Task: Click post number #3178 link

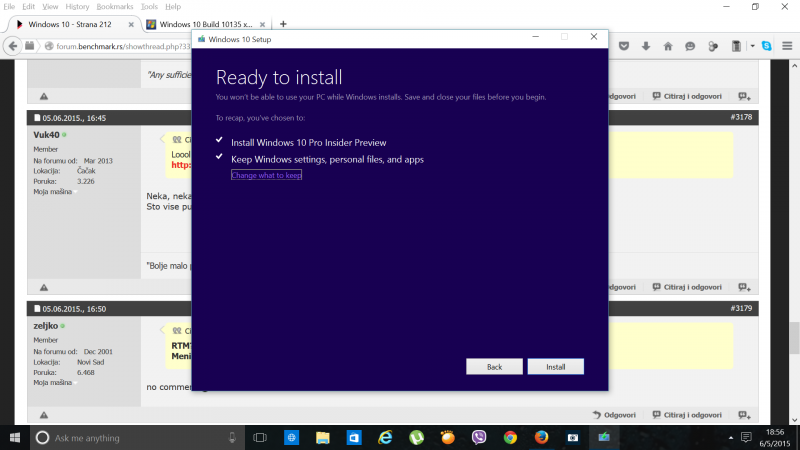Action: (x=741, y=117)
